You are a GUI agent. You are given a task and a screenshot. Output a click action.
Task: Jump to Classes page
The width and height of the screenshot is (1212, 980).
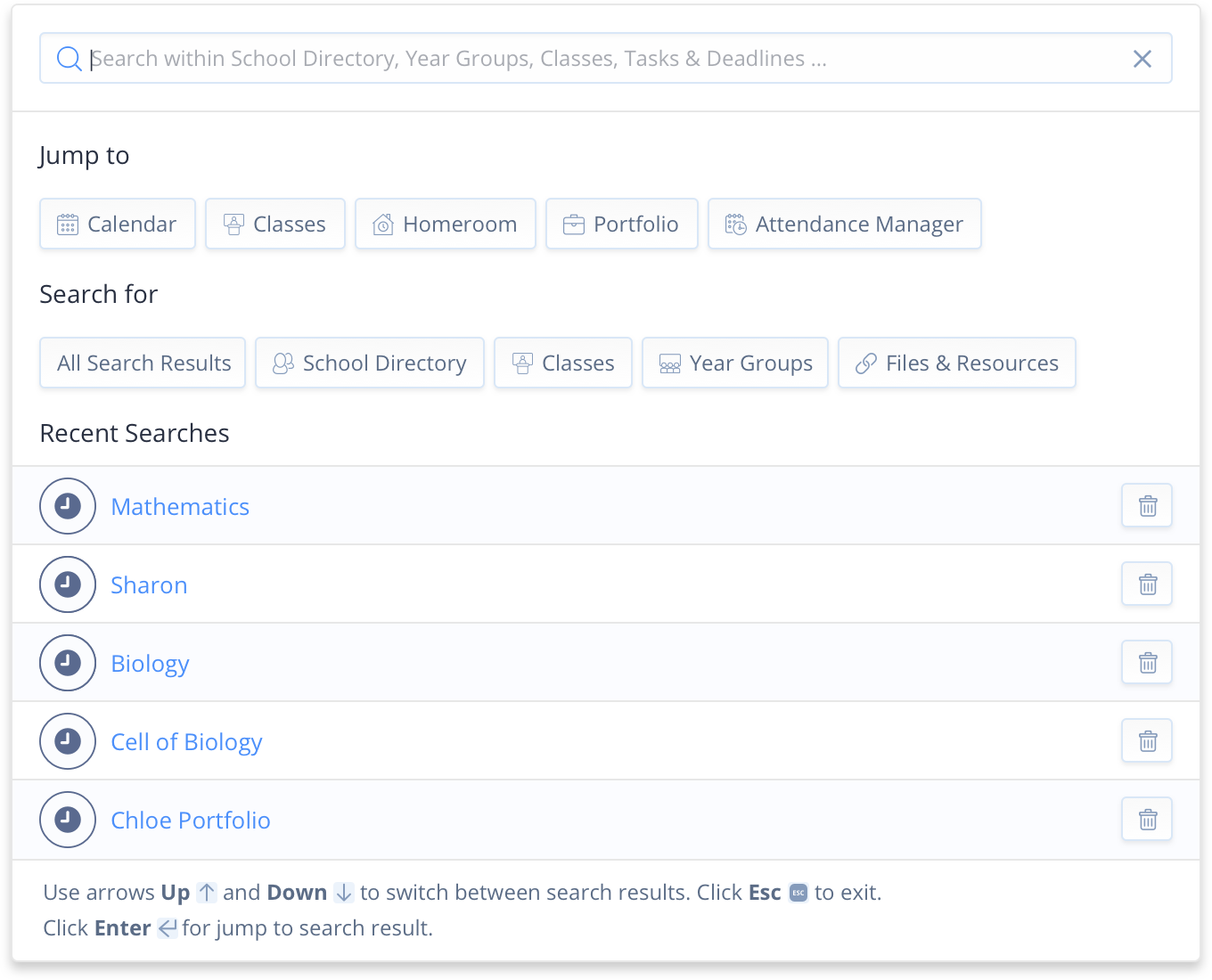[275, 225]
